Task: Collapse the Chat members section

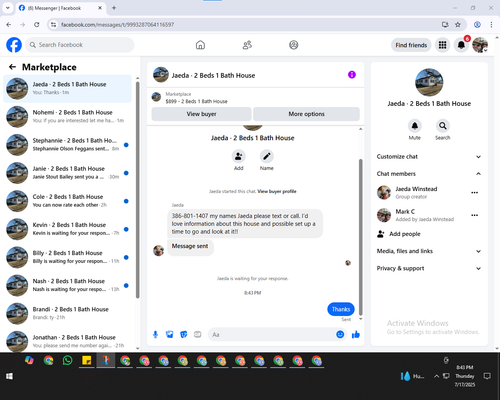Action: (x=429, y=174)
